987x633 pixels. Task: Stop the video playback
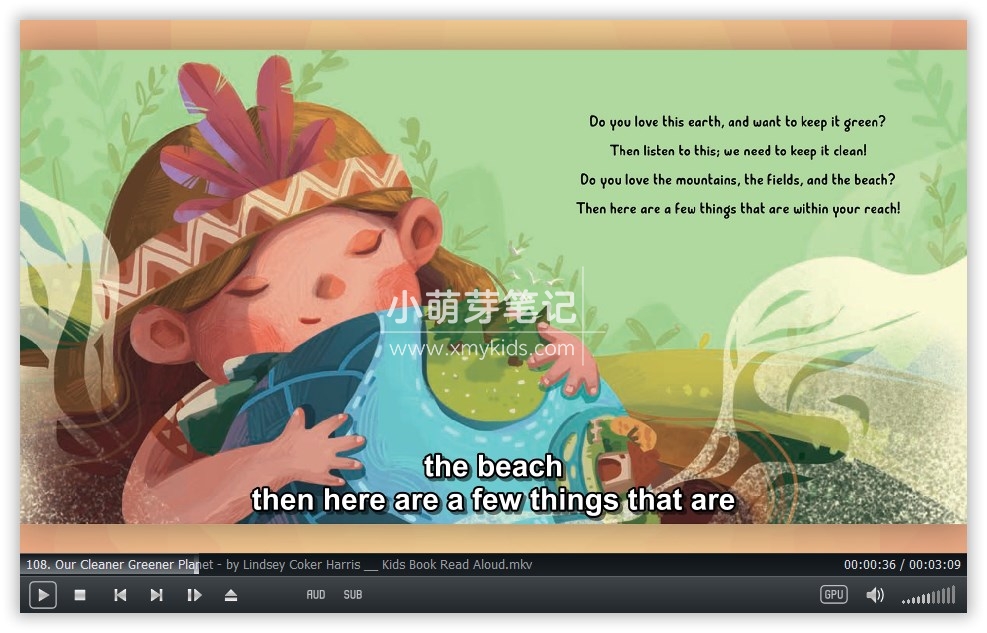tap(81, 595)
